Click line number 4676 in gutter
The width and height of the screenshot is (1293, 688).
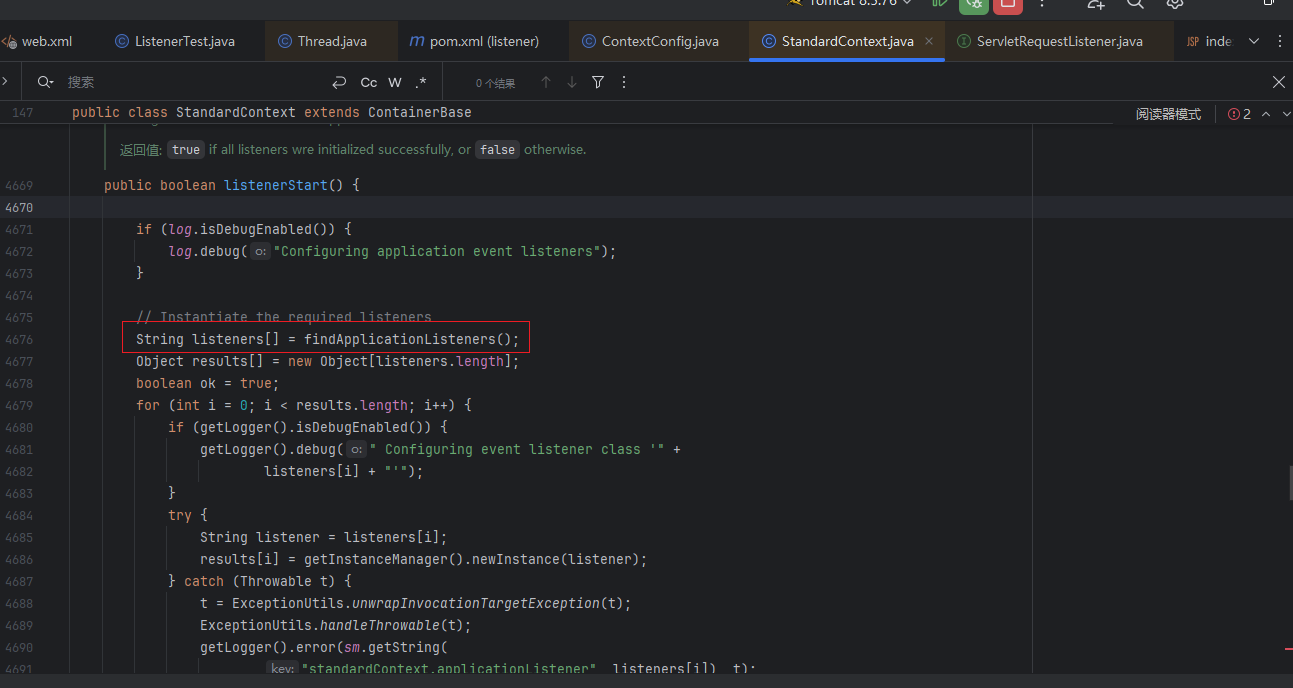[x=19, y=339]
